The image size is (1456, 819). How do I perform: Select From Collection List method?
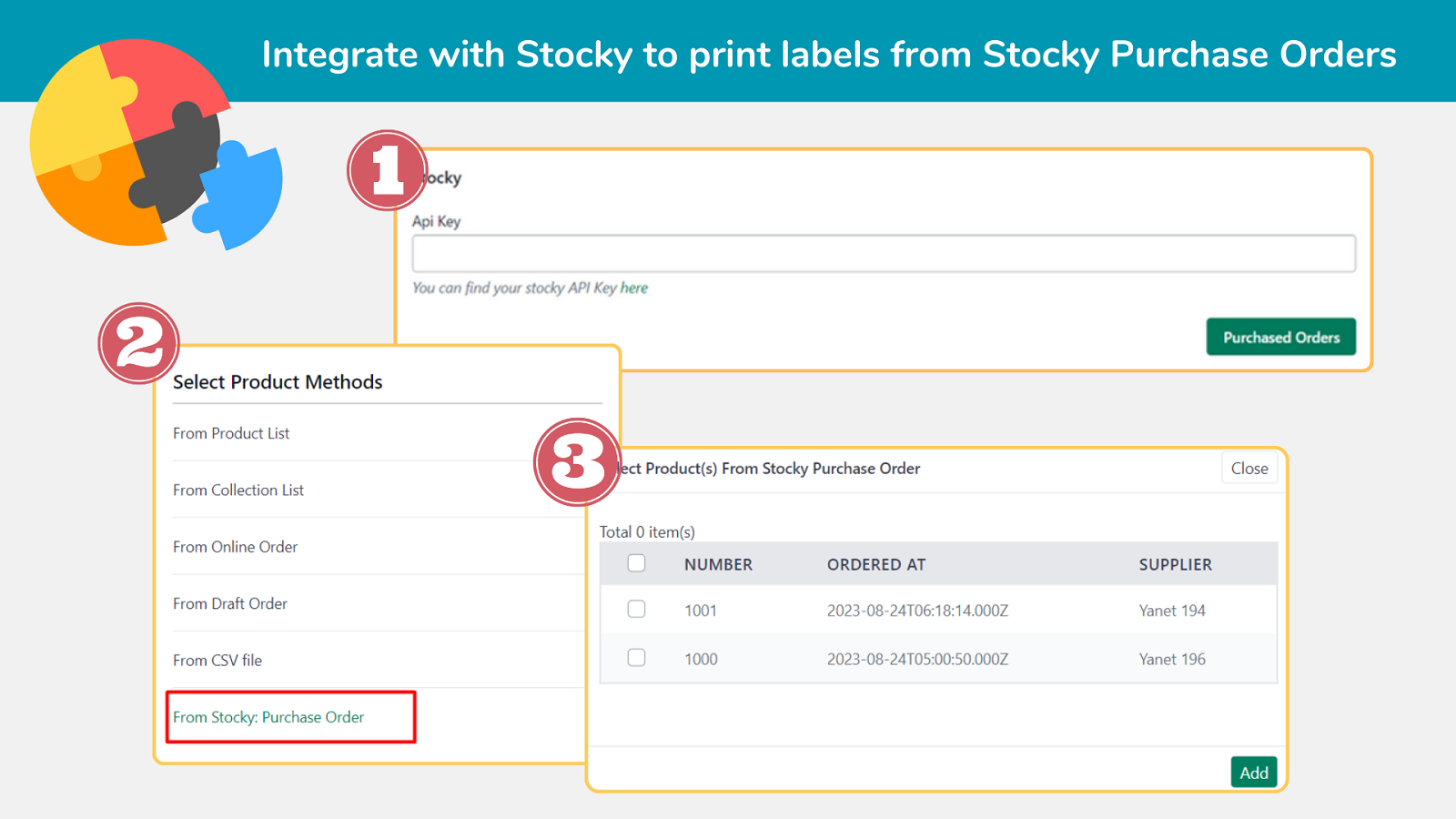tap(238, 490)
